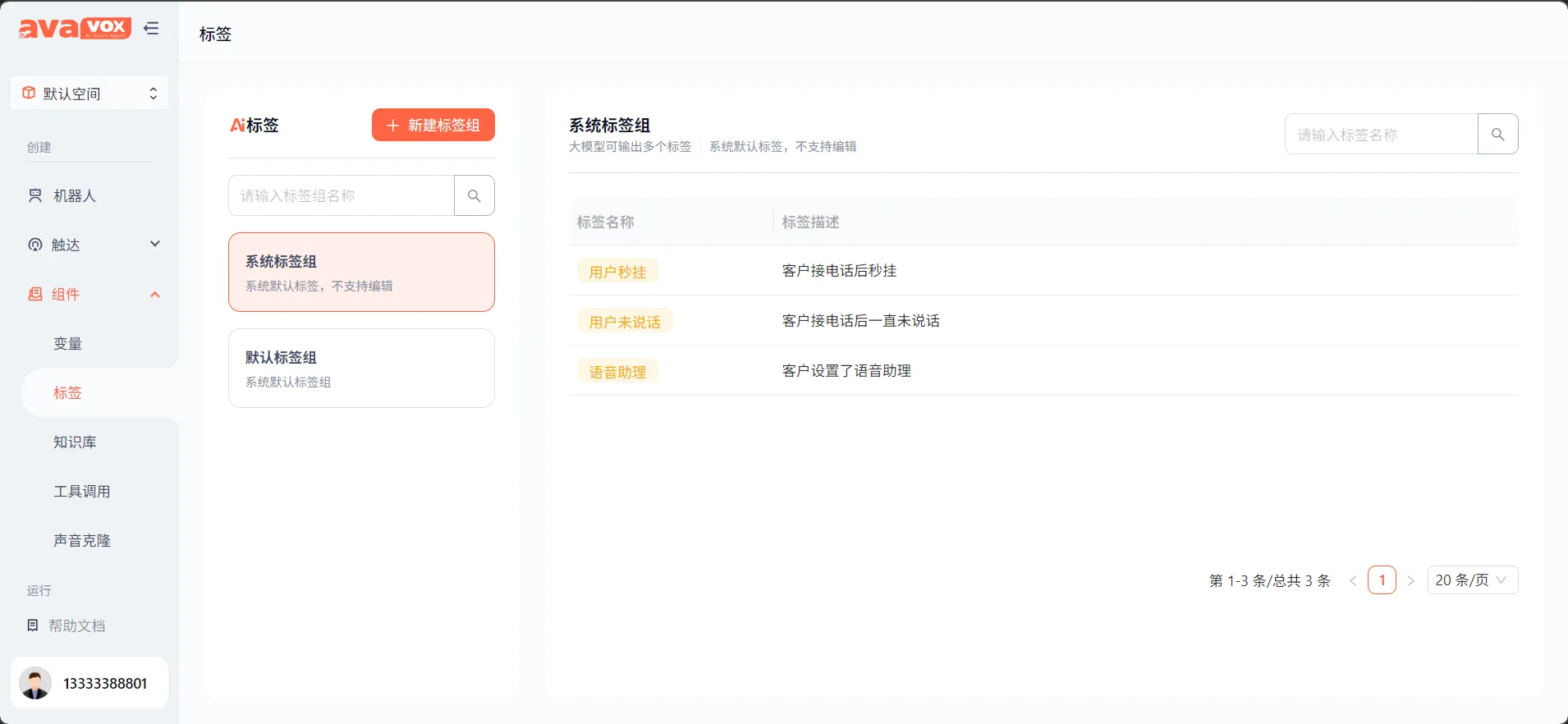The image size is (1568, 724).
Task: Open 知识库 in the sidebar
Action: coord(75,442)
